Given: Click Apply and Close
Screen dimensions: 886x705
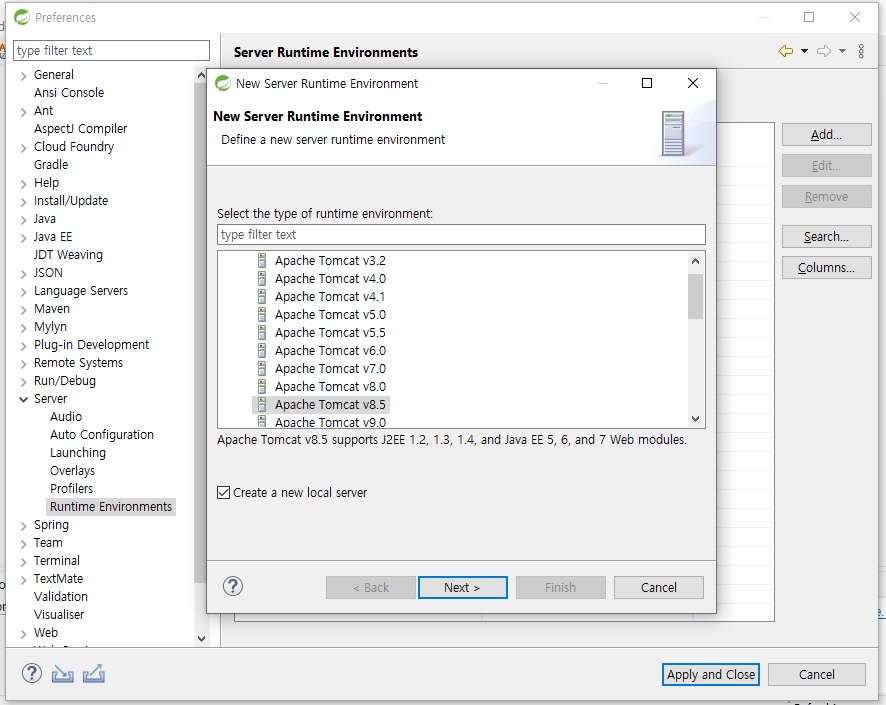Looking at the screenshot, I should 710,674.
